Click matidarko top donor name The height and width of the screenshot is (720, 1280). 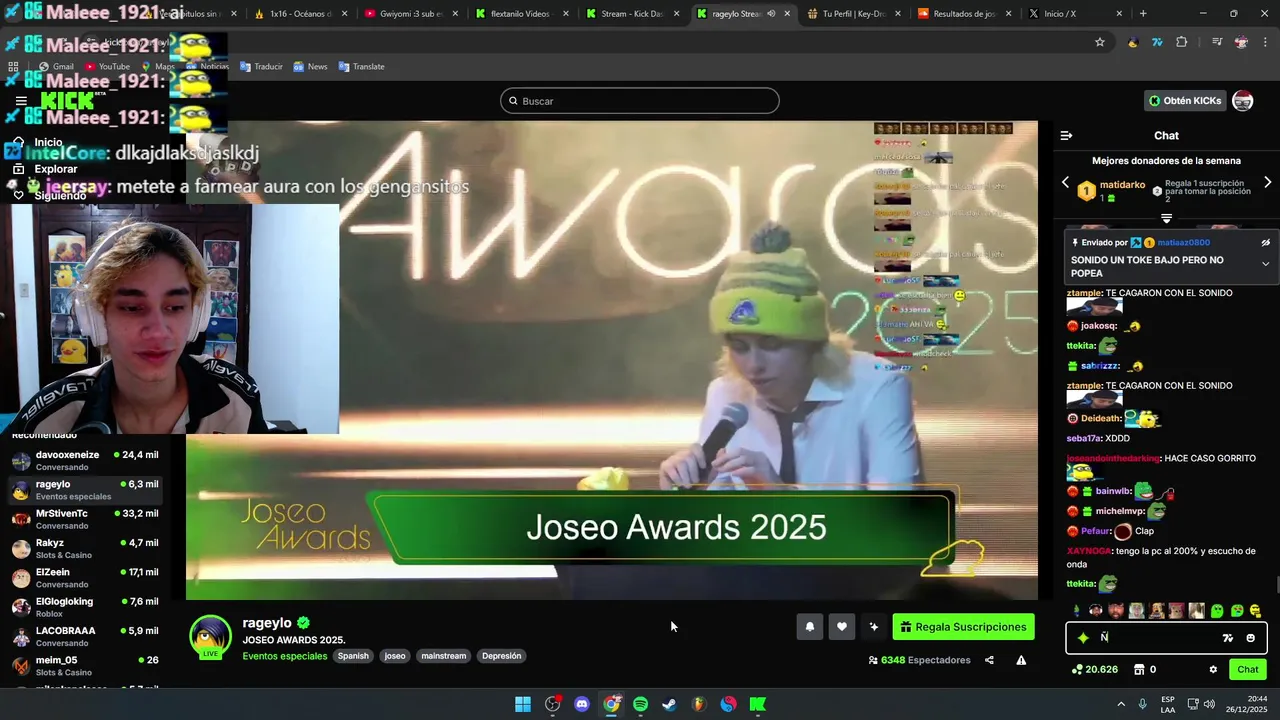[1122, 185]
